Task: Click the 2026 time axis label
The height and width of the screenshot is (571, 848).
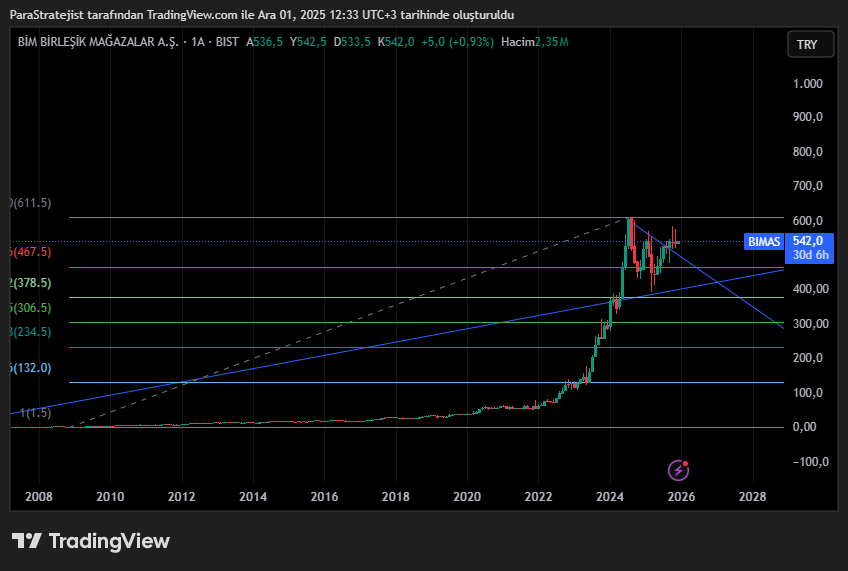Action: tap(681, 496)
